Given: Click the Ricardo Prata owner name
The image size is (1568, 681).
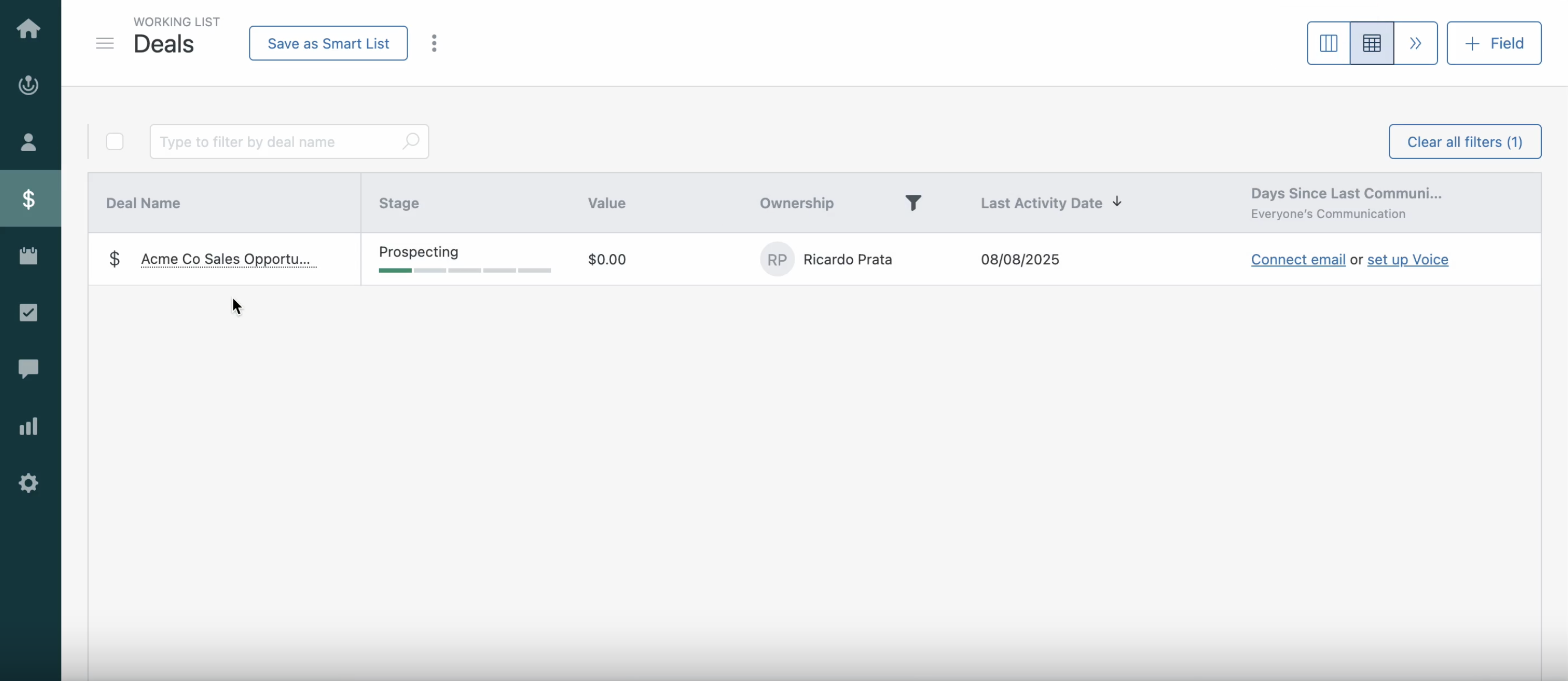Looking at the screenshot, I should pyautogui.click(x=848, y=260).
